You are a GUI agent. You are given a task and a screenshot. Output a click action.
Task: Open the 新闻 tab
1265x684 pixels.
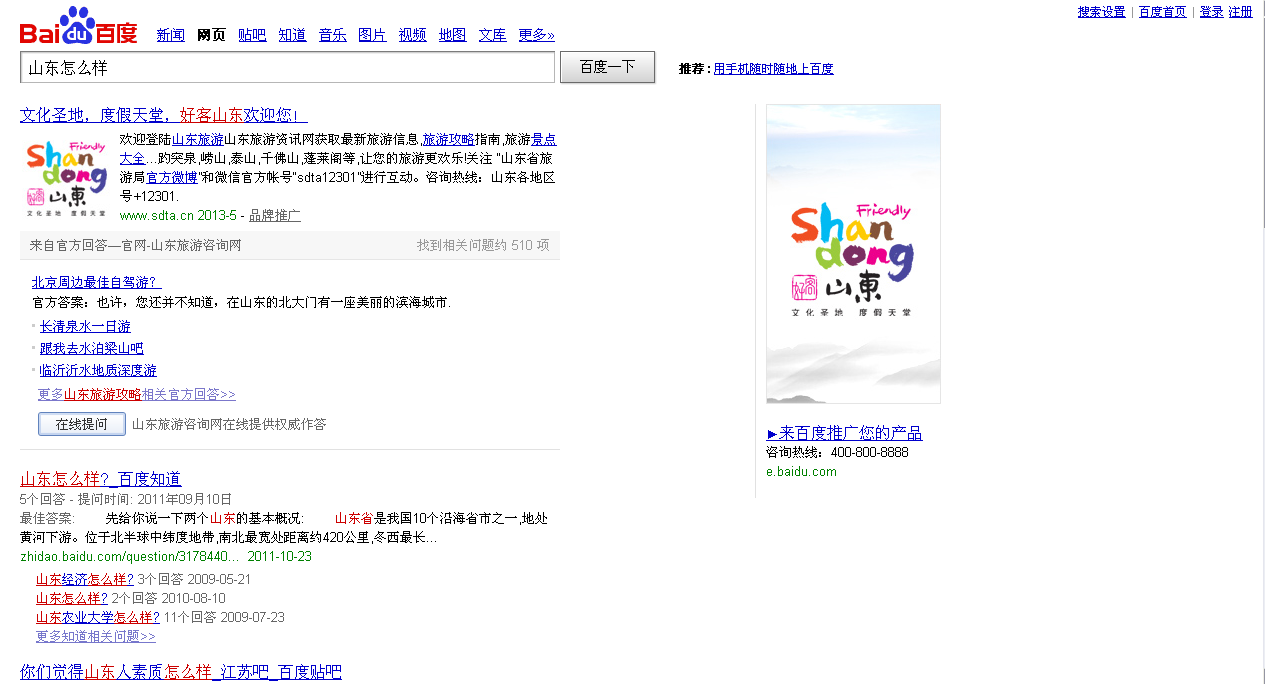[x=171, y=35]
